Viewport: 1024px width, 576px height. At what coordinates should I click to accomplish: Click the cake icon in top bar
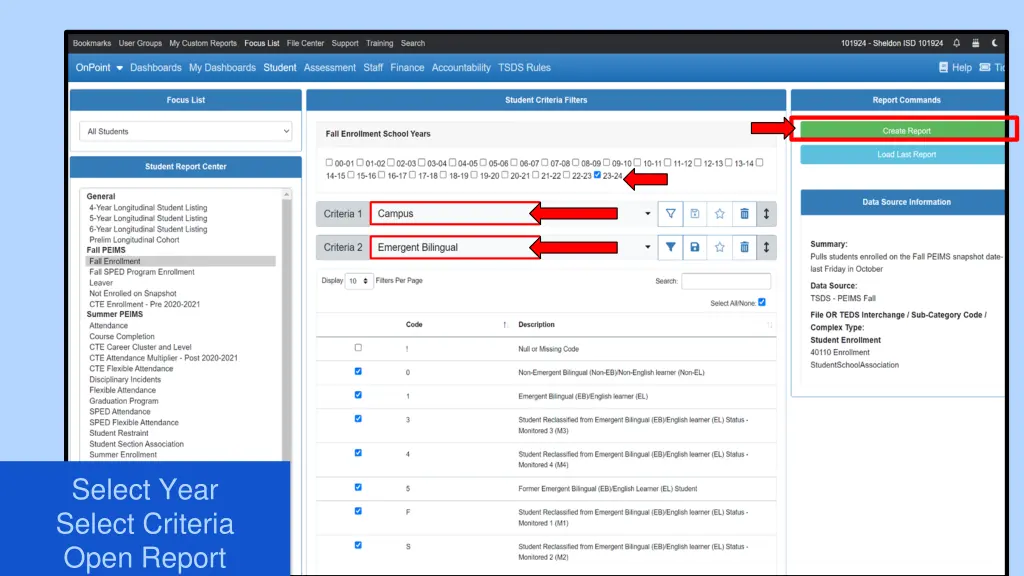pos(976,43)
